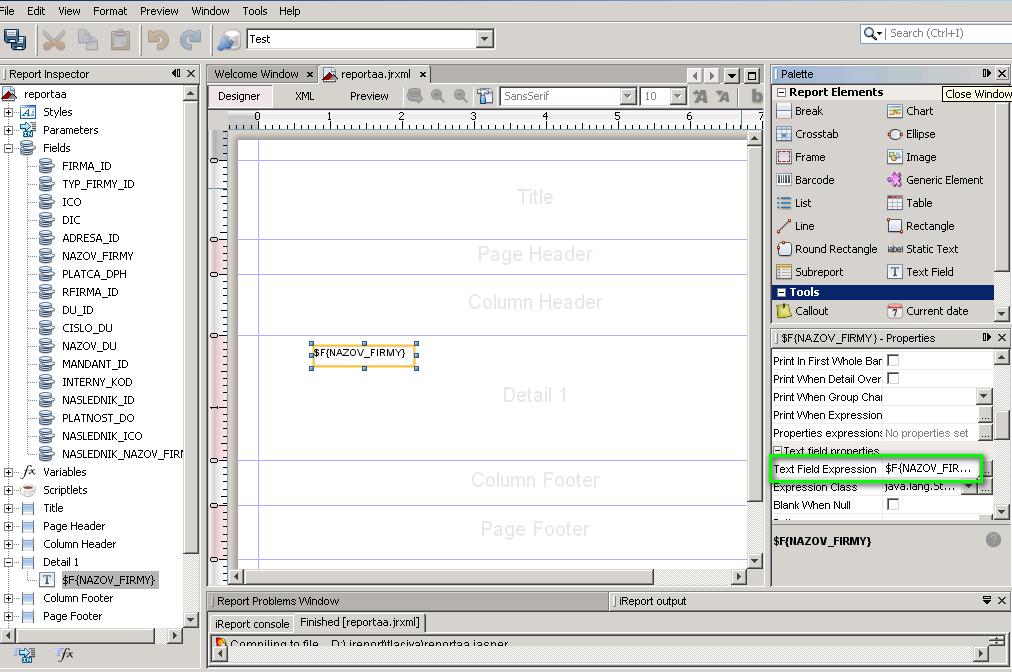Viewport: 1012px width, 672px height.
Task: Click the Text Field Expression value
Action: pyautogui.click(x=930, y=469)
